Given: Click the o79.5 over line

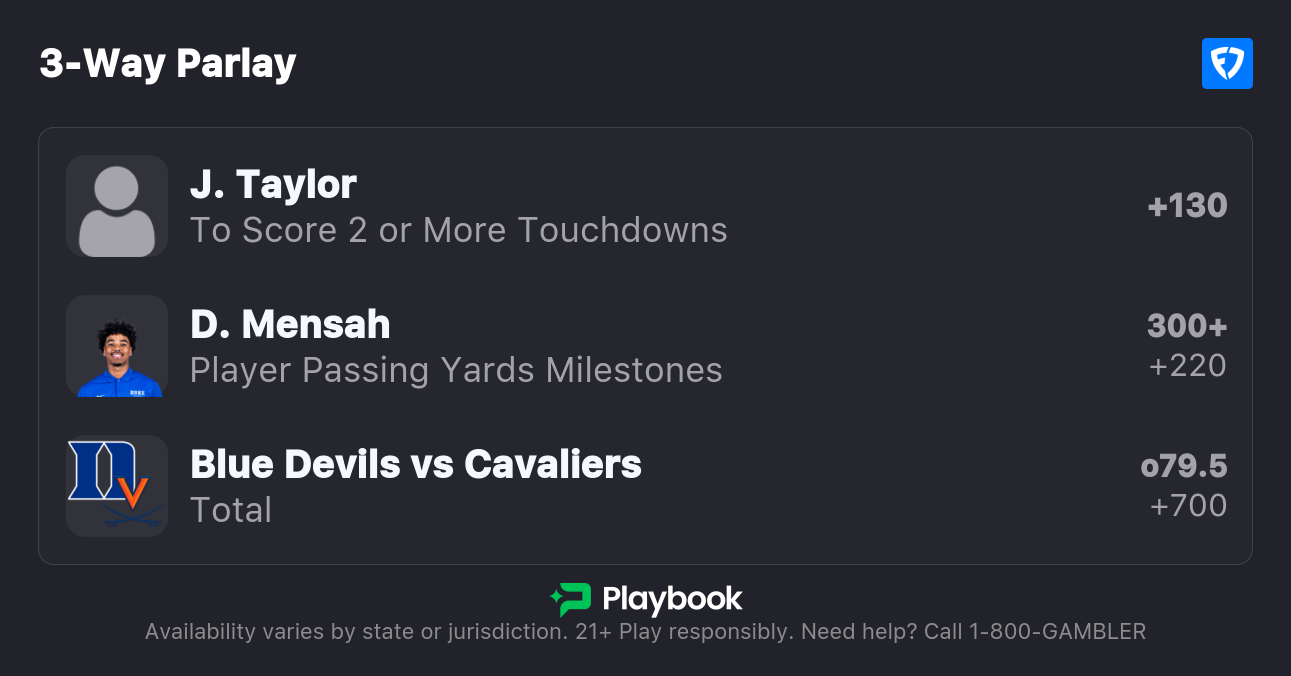Looking at the screenshot, I should [1184, 466].
